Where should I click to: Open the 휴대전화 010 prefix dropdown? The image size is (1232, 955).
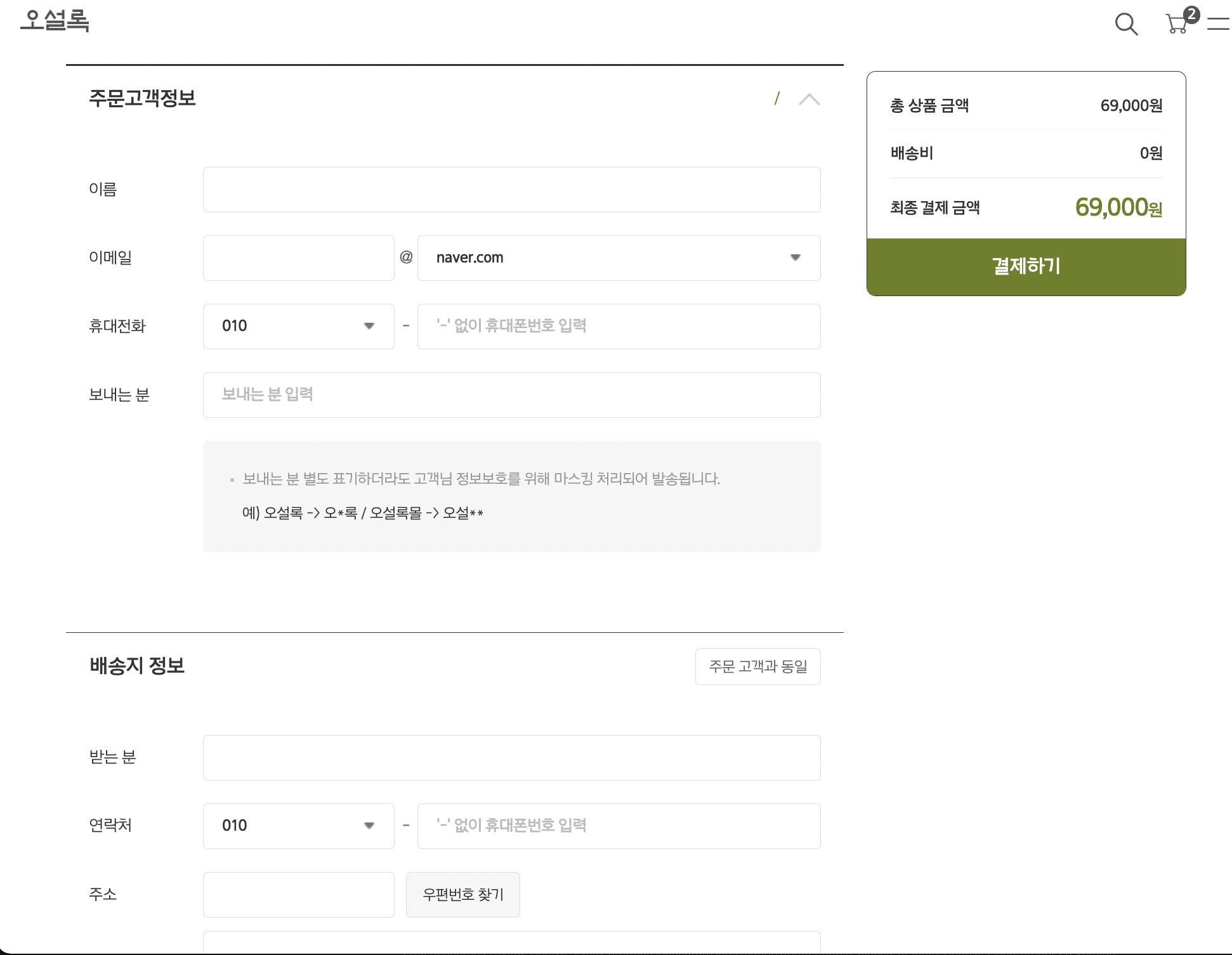(x=298, y=327)
